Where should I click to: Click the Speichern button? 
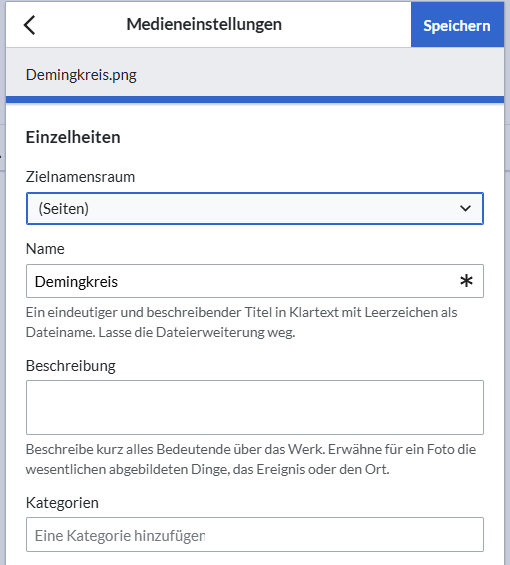point(457,25)
